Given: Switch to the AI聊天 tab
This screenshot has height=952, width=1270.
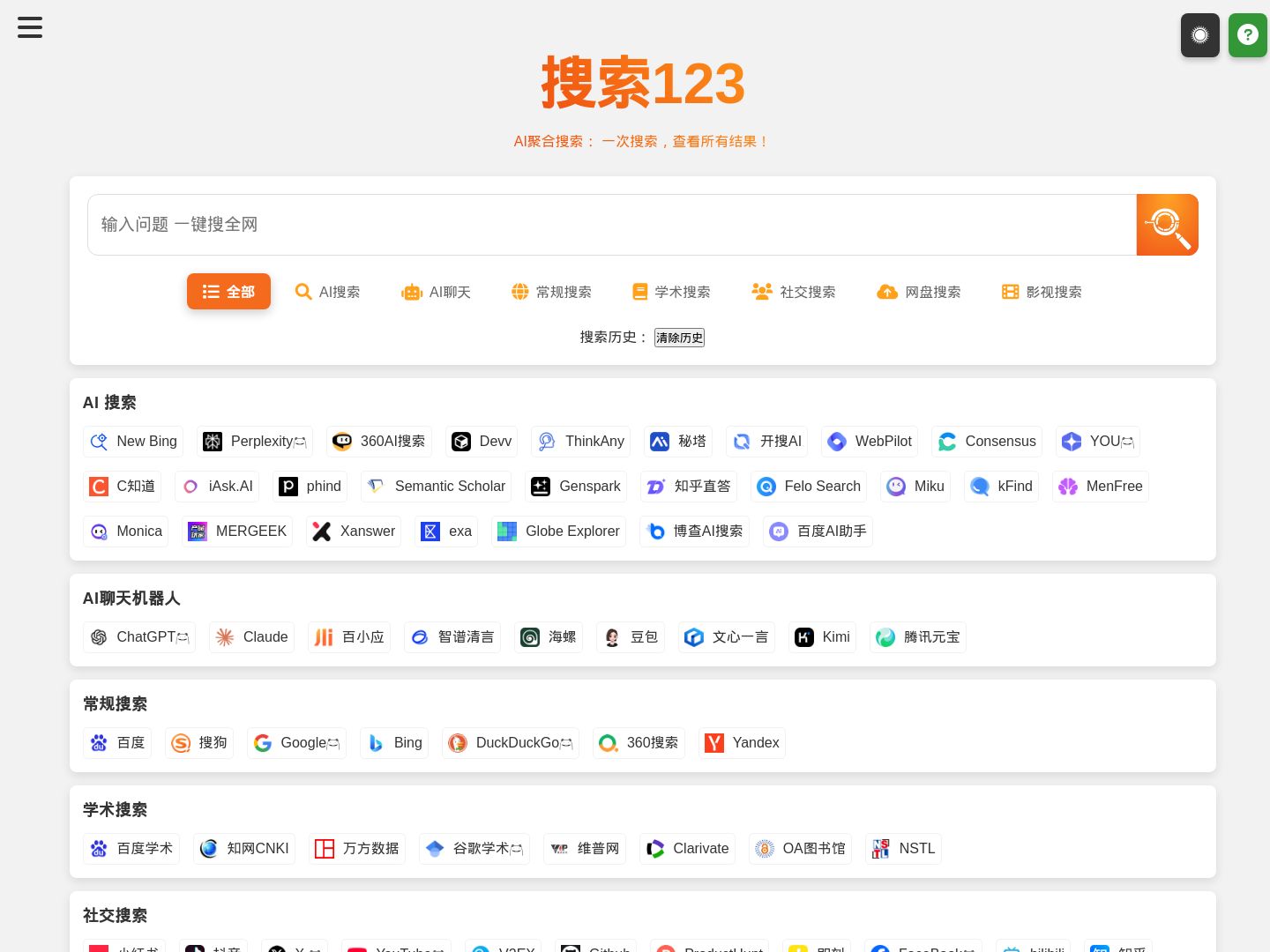Looking at the screenshot, I should [436, 292].
